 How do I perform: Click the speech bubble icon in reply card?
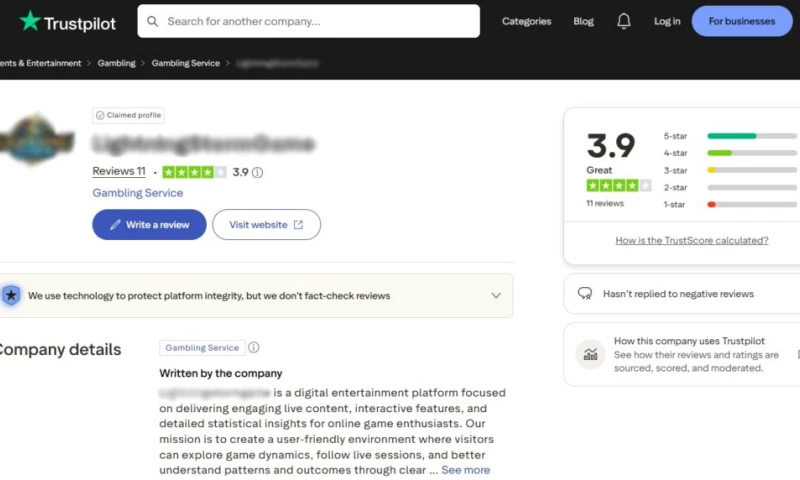tap(585, 294)
